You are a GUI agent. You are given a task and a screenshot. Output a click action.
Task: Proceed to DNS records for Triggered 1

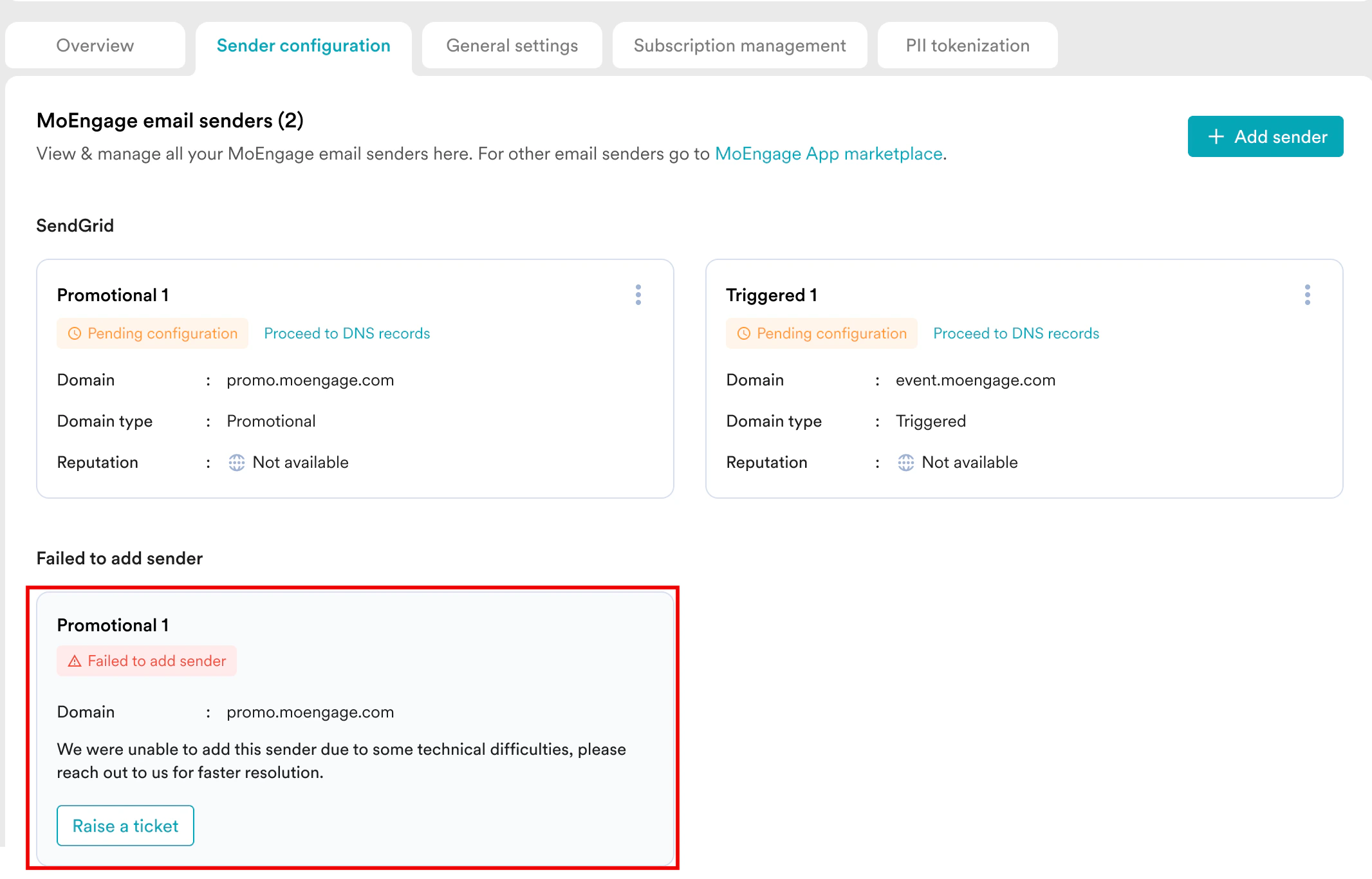[x=1016, y=333]
